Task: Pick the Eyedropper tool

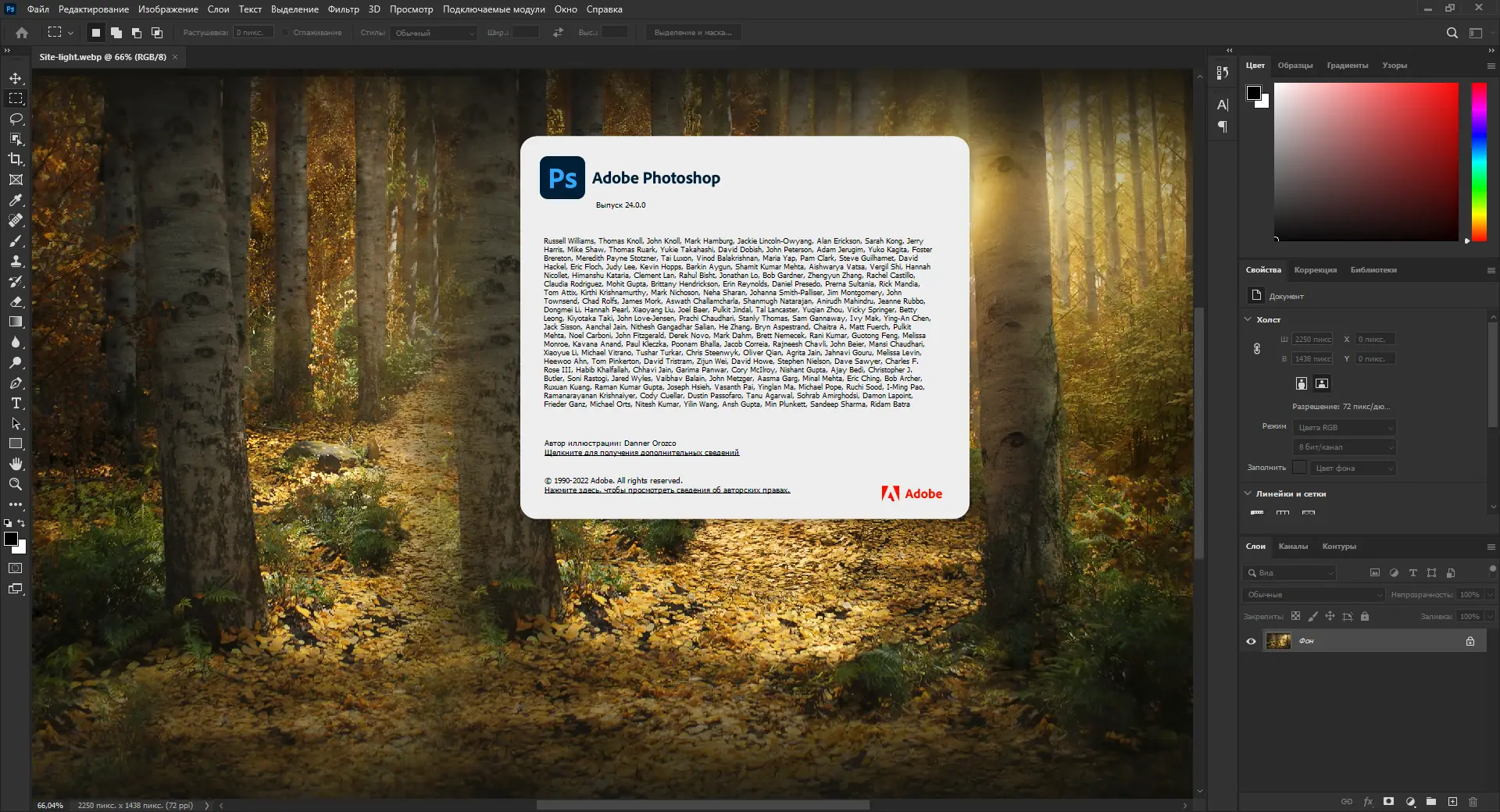Action: point(16,201)
